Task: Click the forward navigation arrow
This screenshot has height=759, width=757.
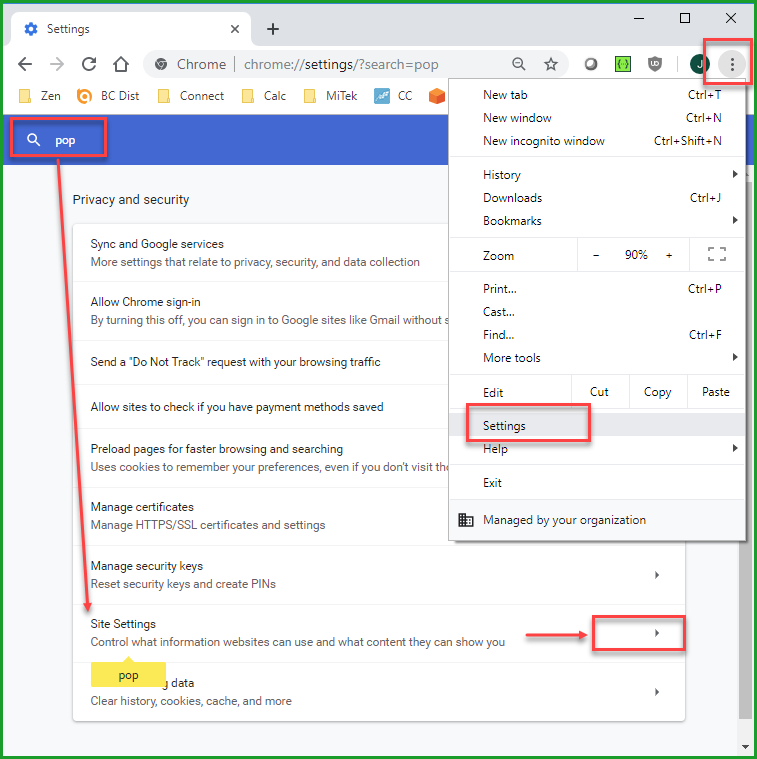Action: pyautogui.click(x=57, y=64)
